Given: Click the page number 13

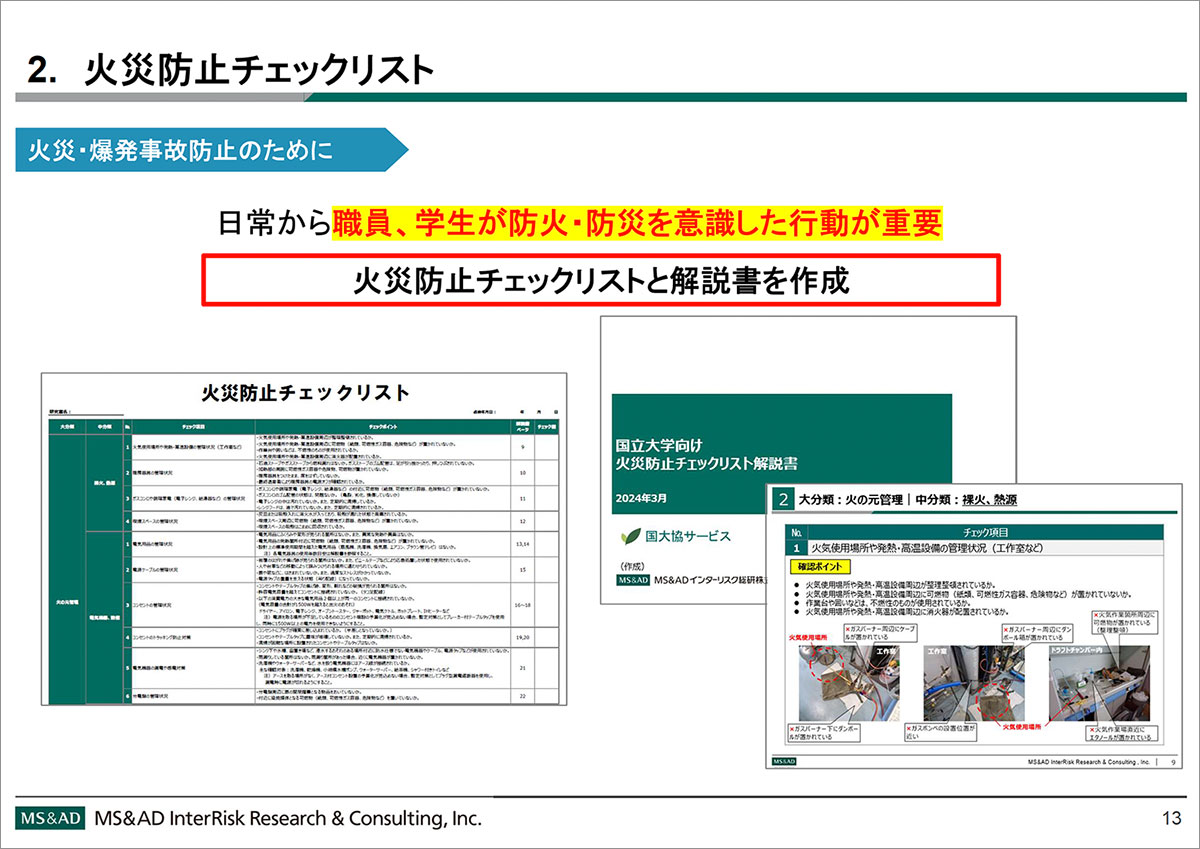Looking at the screenshot, I should point(1170,818).
